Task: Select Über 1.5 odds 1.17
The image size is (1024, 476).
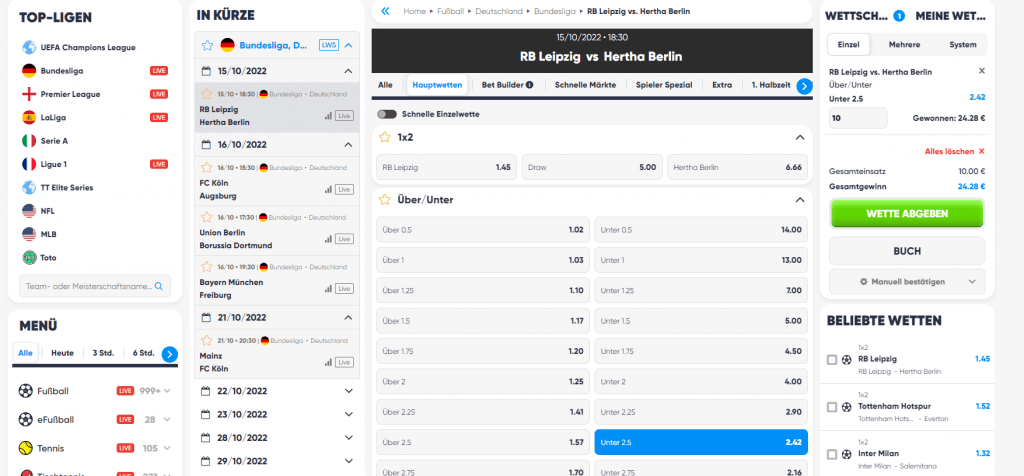Action: point(483,321)
